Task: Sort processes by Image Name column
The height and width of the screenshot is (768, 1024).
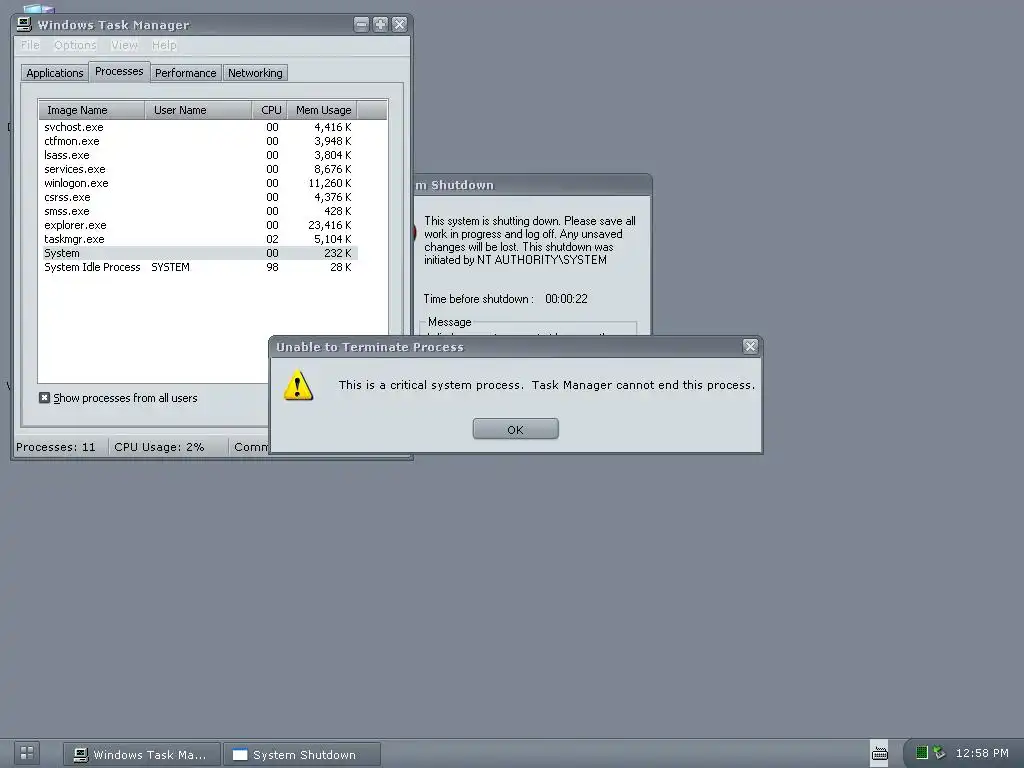Action: [91, 110]
